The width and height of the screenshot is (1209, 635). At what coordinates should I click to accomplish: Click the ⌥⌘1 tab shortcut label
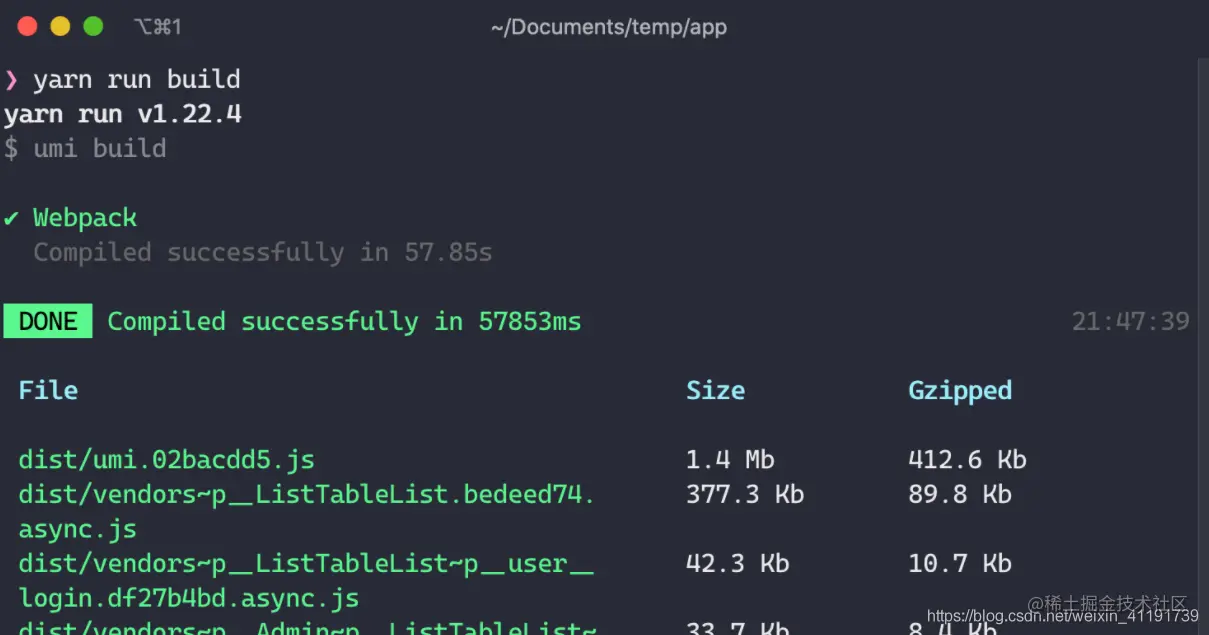(157, 27)
